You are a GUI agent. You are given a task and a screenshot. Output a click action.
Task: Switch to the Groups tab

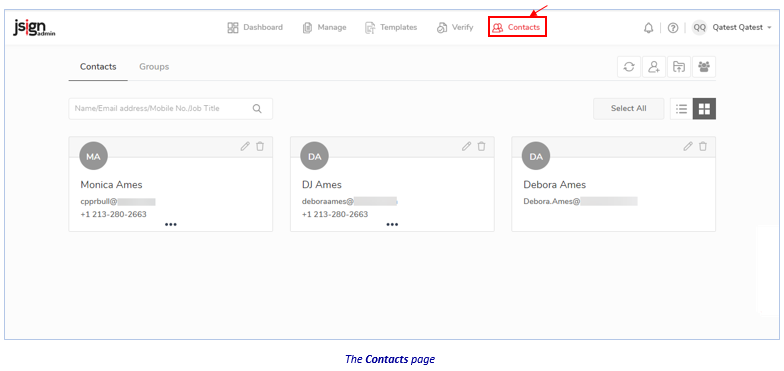154,66
